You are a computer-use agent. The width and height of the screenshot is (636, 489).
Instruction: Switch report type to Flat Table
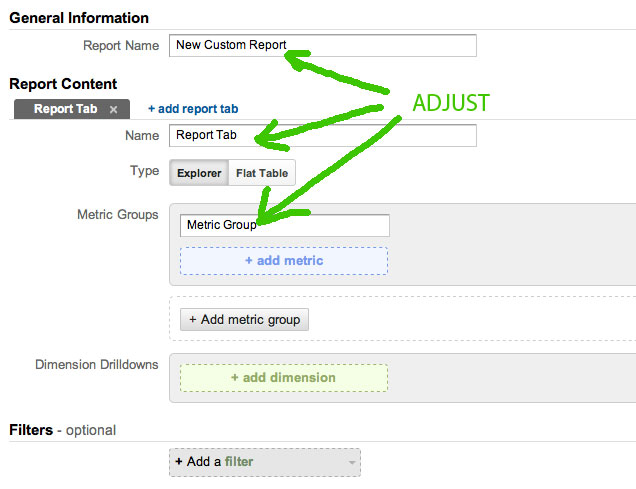[262, 173]
